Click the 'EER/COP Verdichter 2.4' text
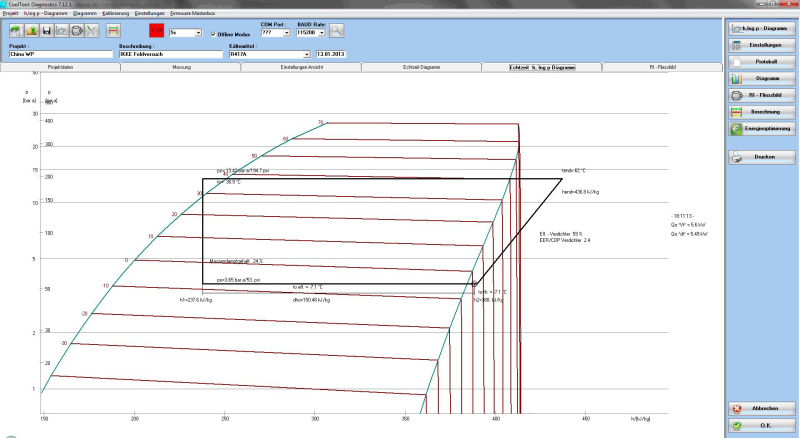Viewport: 800px width, 438px height. (565, 240)
